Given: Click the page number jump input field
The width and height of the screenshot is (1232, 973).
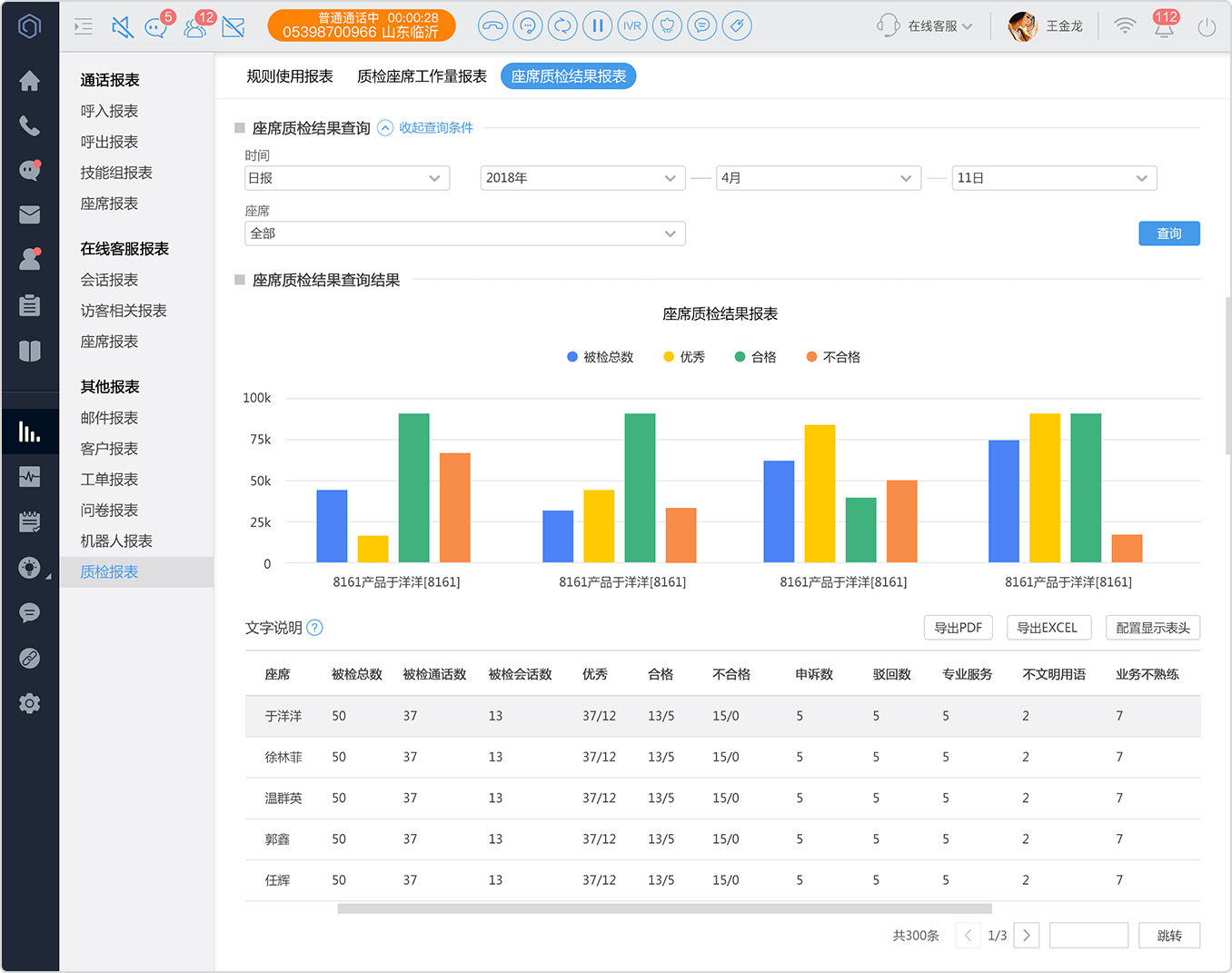Looking at the screenshot, I should [x=1088, y=936].
